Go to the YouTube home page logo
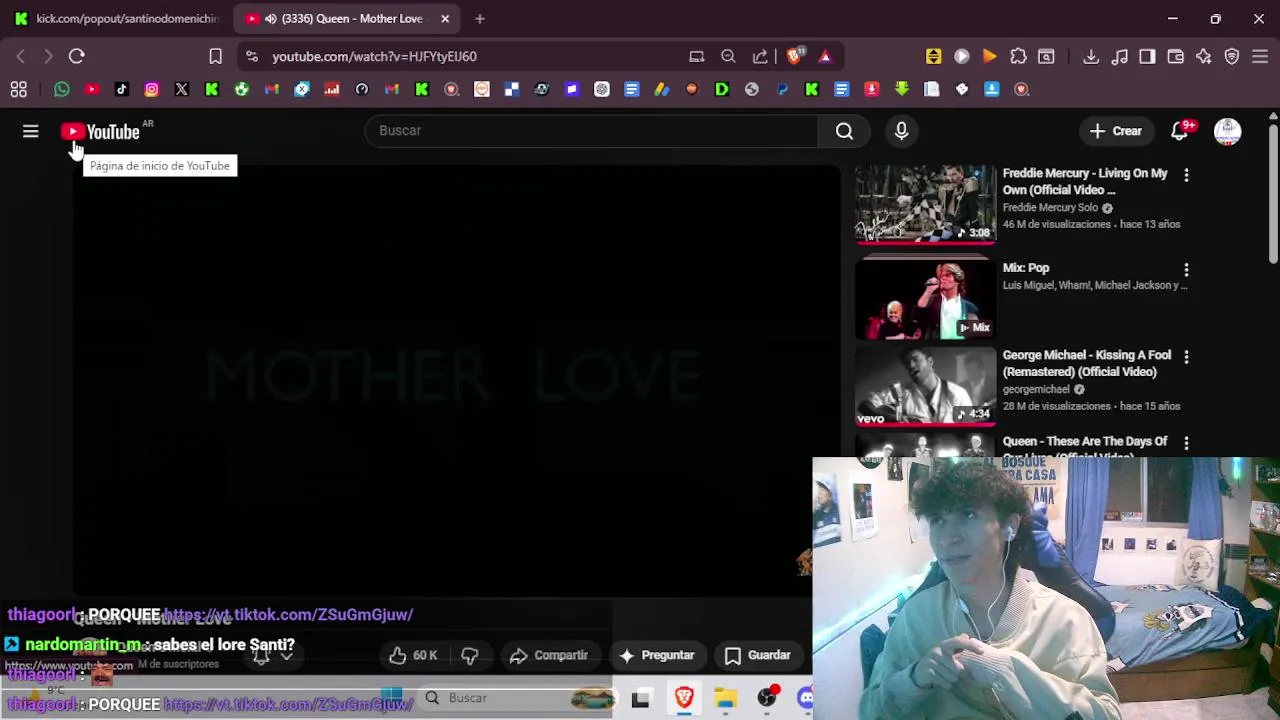The image size is (1280, 720). [100, 132]
